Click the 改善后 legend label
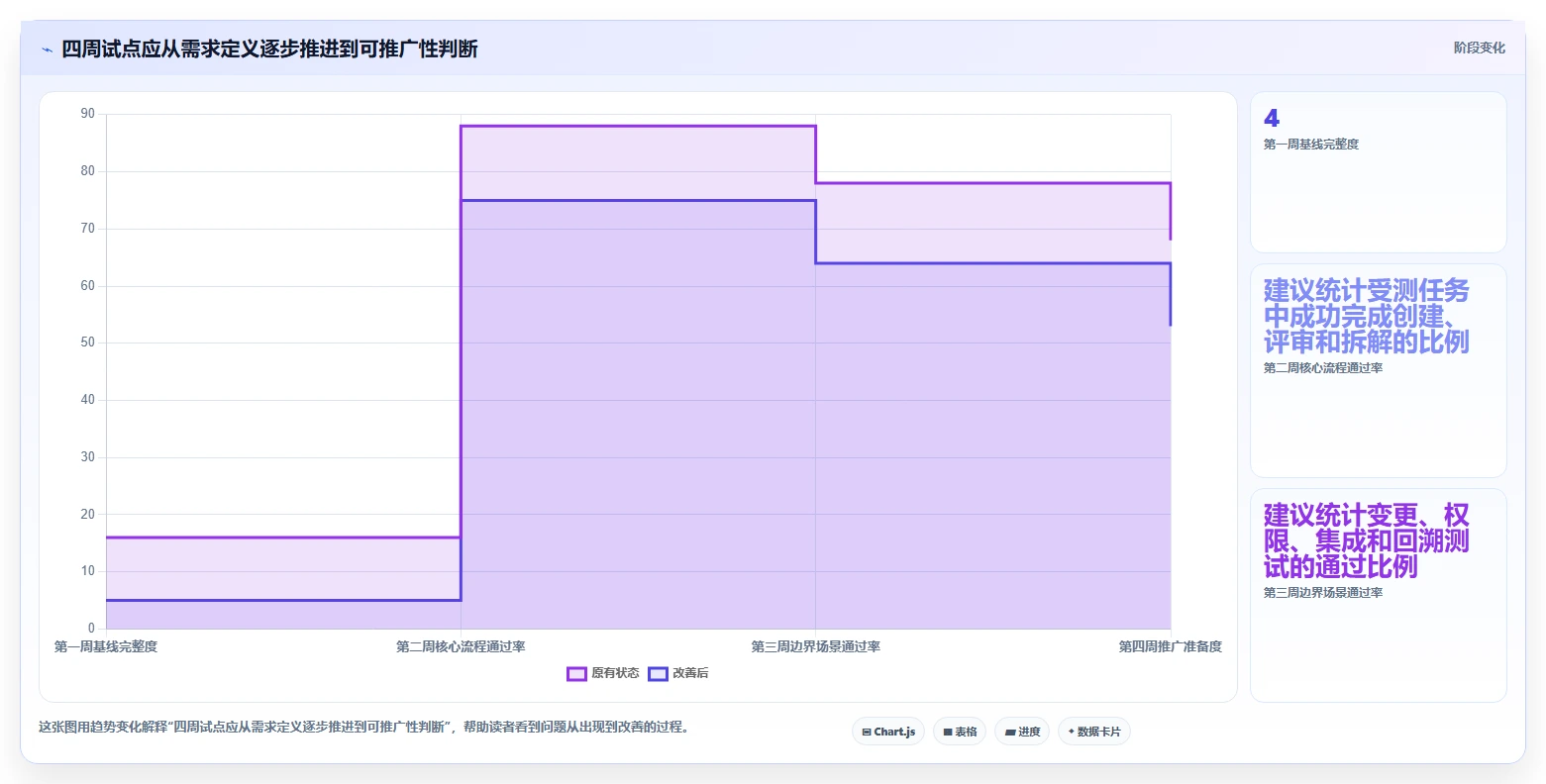Image resolution: width=1546 pixels, height=784 pixels. point(690,673)
